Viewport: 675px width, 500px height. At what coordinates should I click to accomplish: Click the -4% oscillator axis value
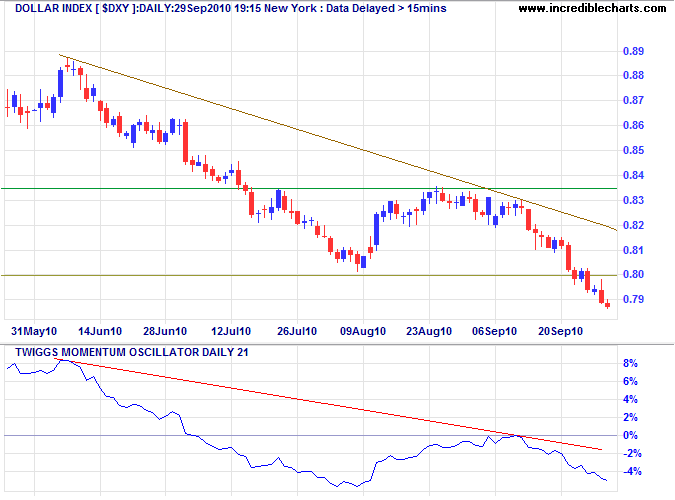(x=632, y=472)
